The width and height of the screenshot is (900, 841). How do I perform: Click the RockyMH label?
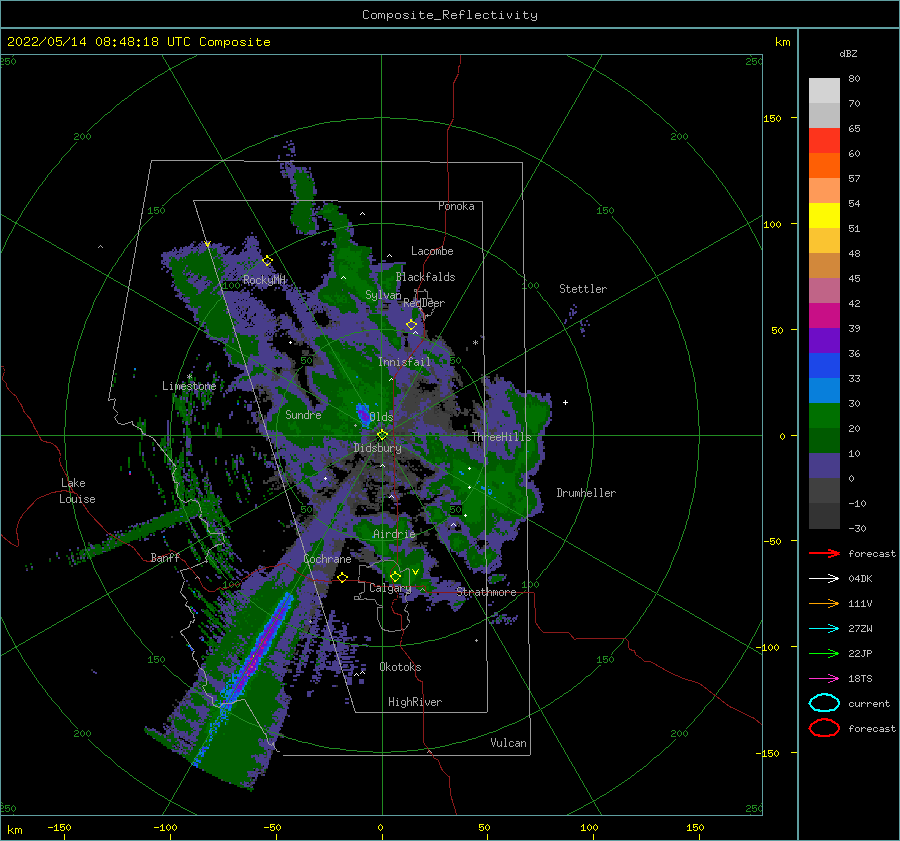click(x=264, y=280)
